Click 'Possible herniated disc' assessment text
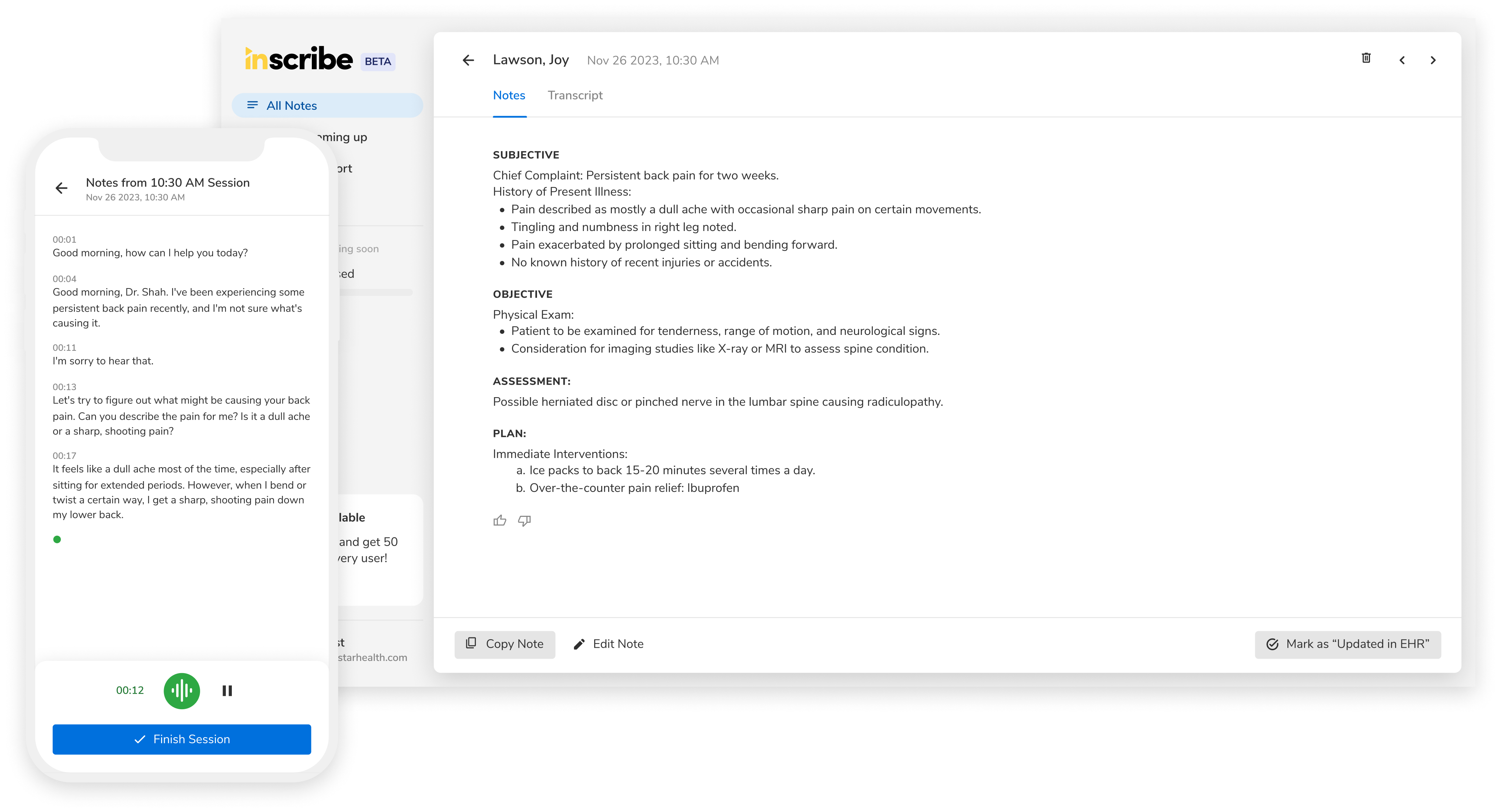 (x=718, y=402)
